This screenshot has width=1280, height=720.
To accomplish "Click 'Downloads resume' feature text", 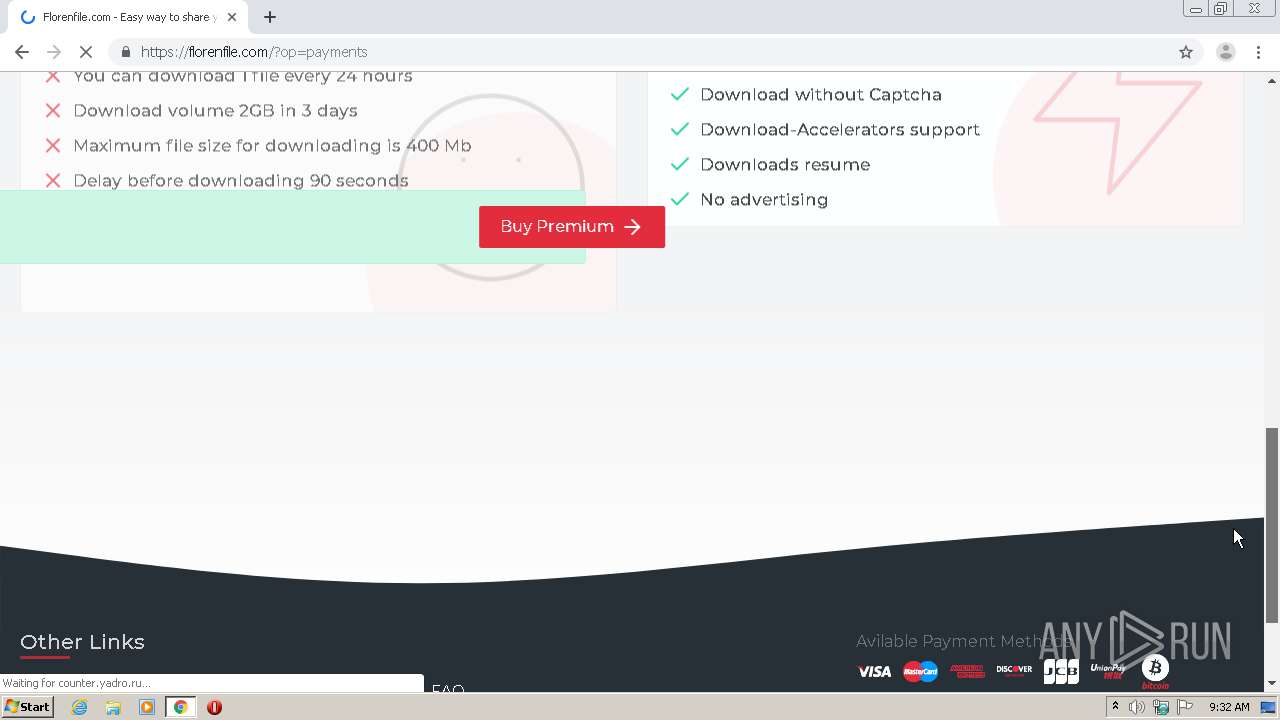I will (785, 165).
